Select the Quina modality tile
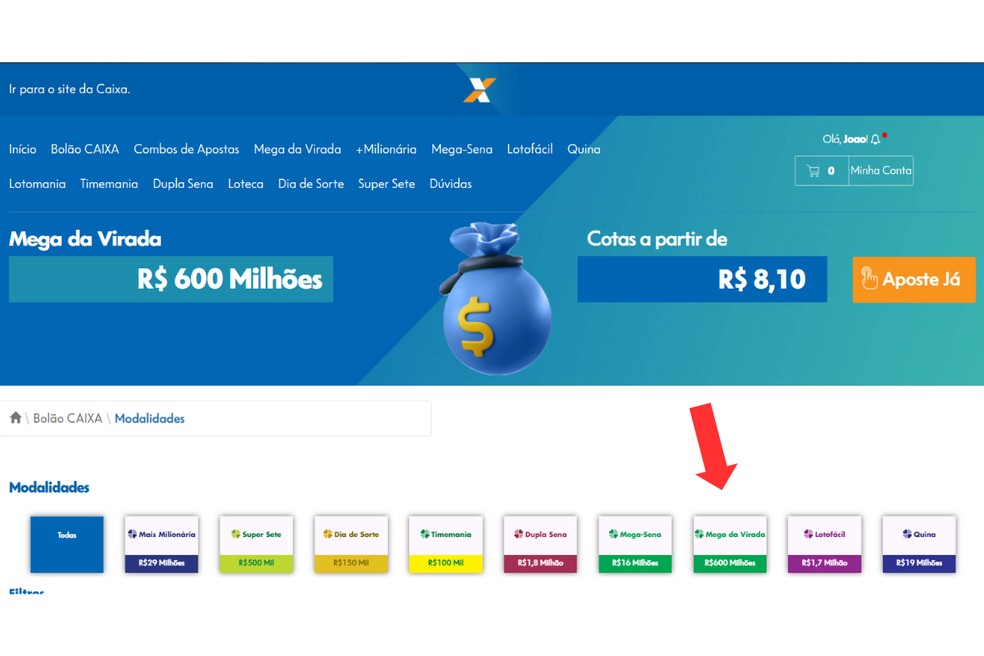 (x=919, y=544)
